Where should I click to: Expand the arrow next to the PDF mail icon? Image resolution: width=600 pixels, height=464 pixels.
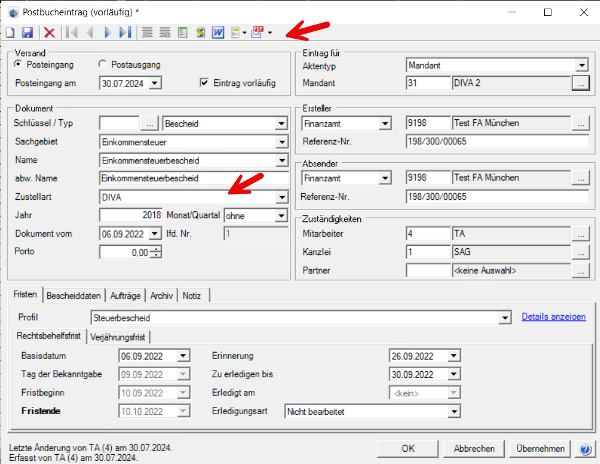click(x=270, y=33)
